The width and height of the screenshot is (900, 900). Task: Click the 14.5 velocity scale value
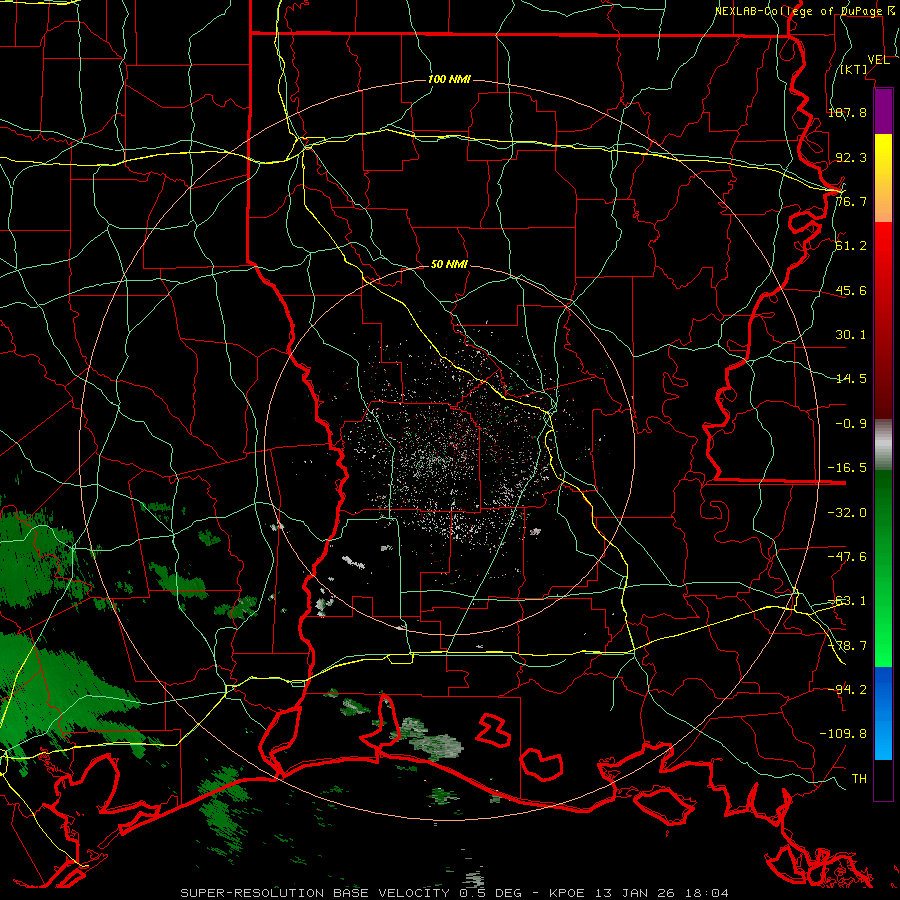851,379
